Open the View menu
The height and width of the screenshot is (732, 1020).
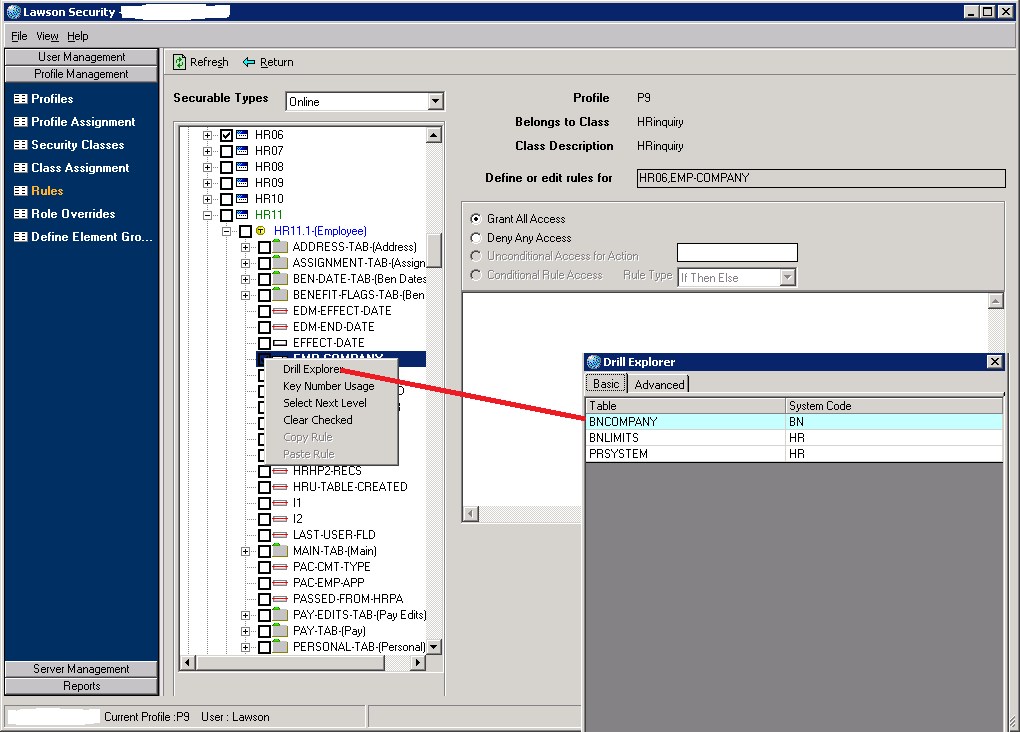(47, 36)
